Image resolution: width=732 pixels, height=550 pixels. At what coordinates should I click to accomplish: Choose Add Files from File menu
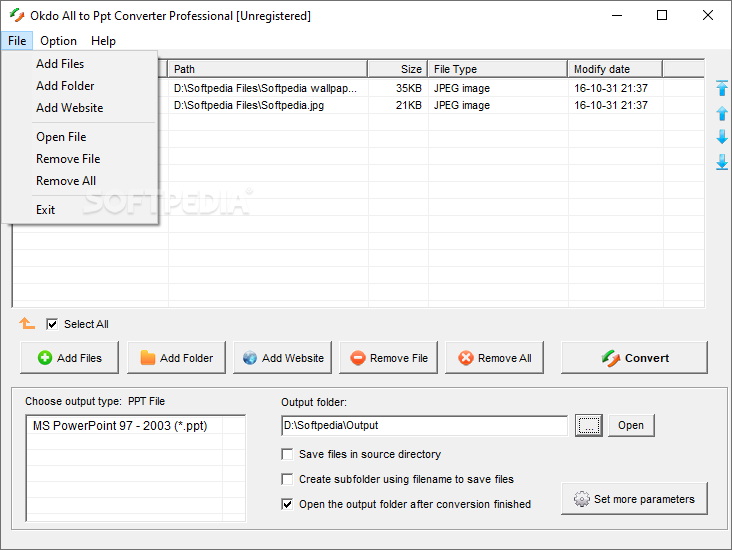(x=79, y=64)
